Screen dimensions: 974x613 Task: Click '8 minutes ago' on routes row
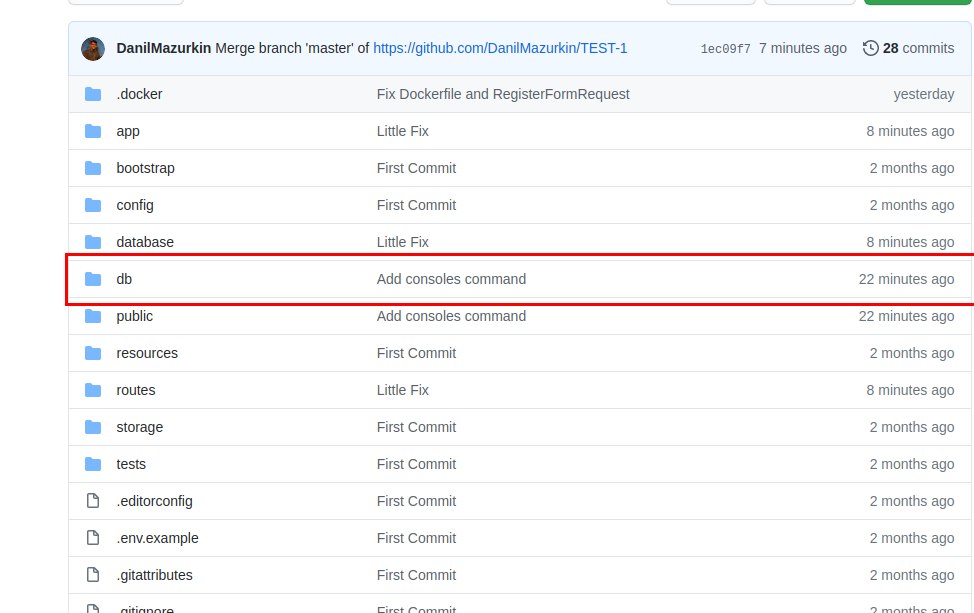pyautogui.click(x=910, y=390)
